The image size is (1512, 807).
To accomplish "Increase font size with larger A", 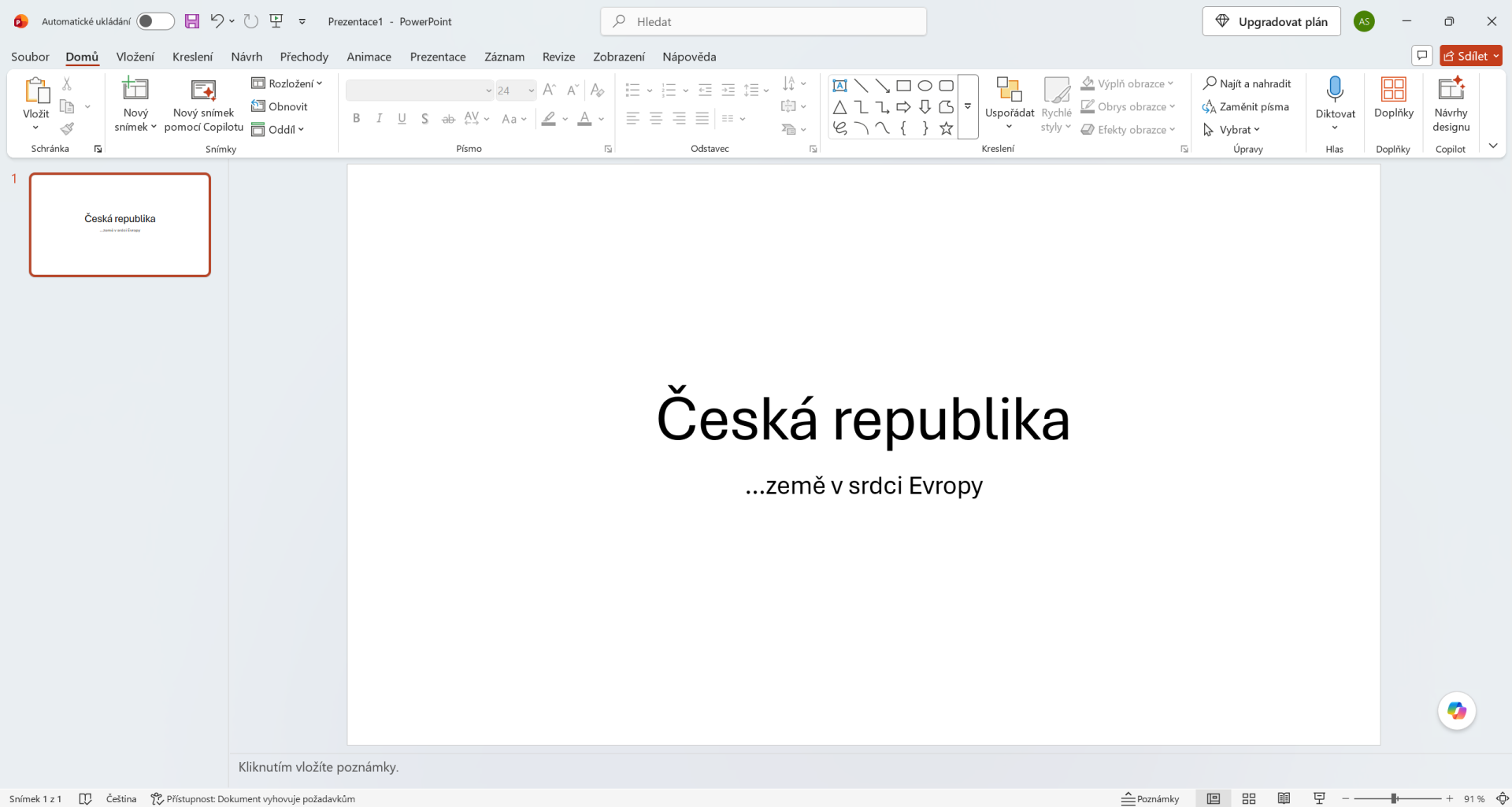I will pos(550,90).
